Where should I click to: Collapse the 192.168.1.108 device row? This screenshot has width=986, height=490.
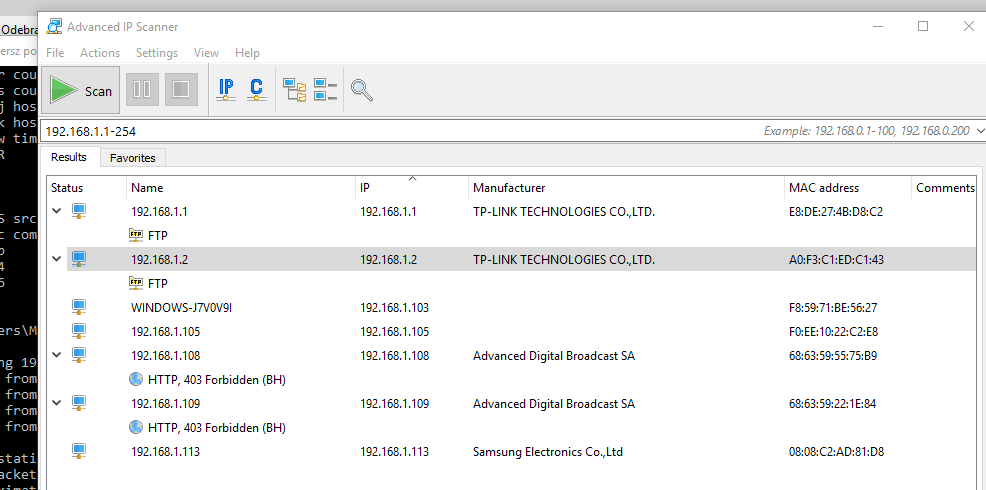coord(57,355)
